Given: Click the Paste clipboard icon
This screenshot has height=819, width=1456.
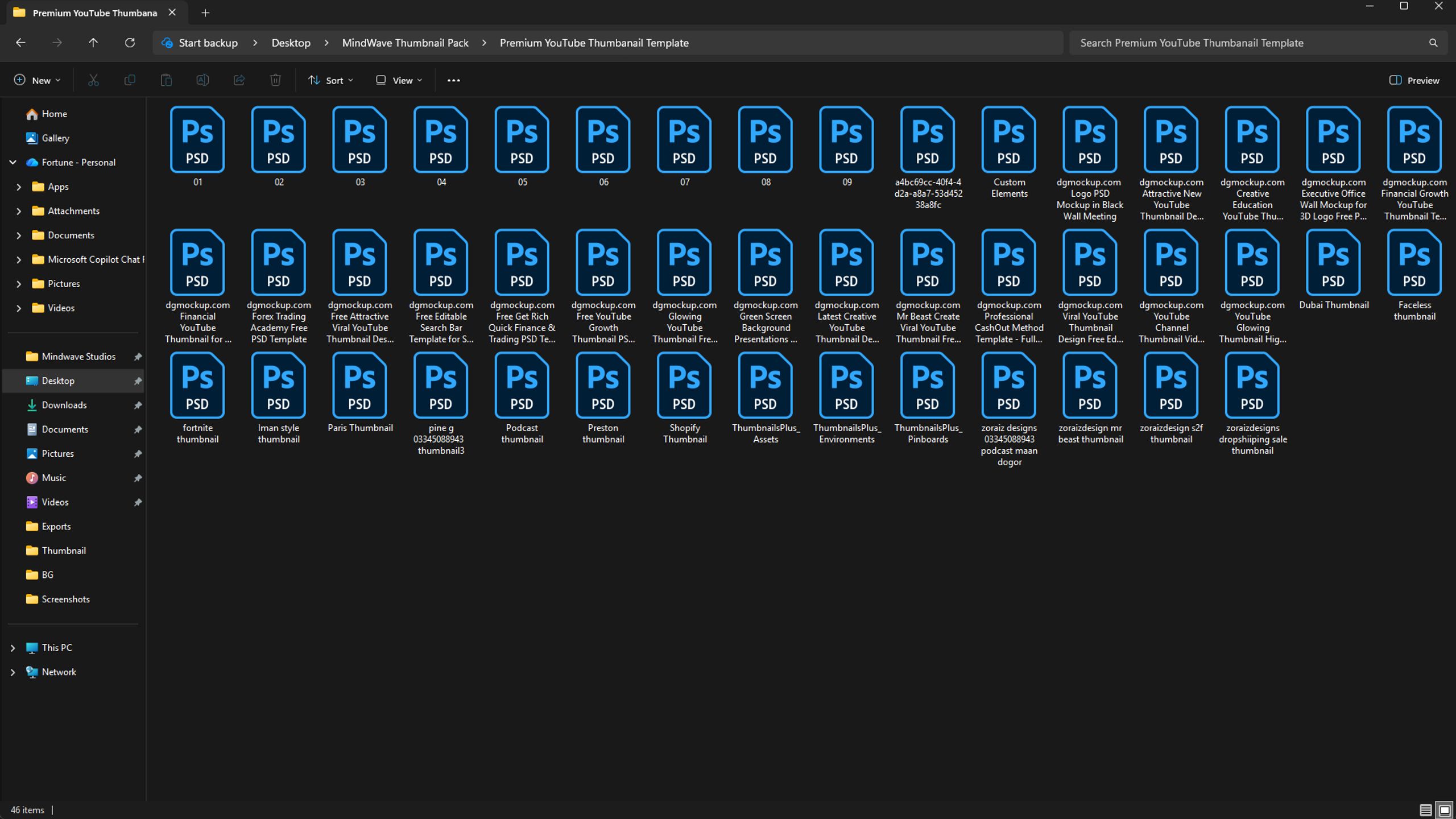Looking at the screenshot, I should (x=166, y=80).
